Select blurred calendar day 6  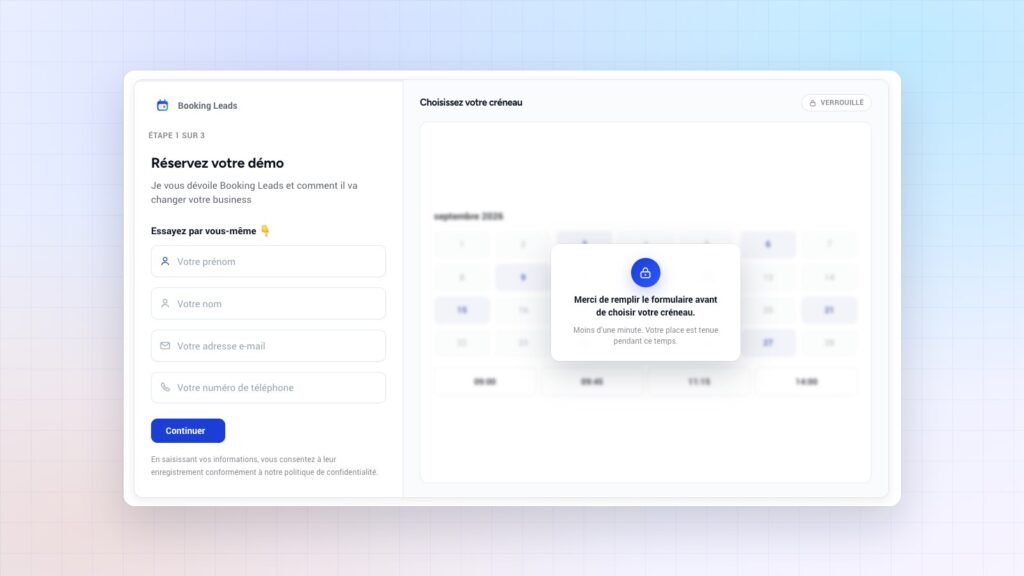pos(768,244)
